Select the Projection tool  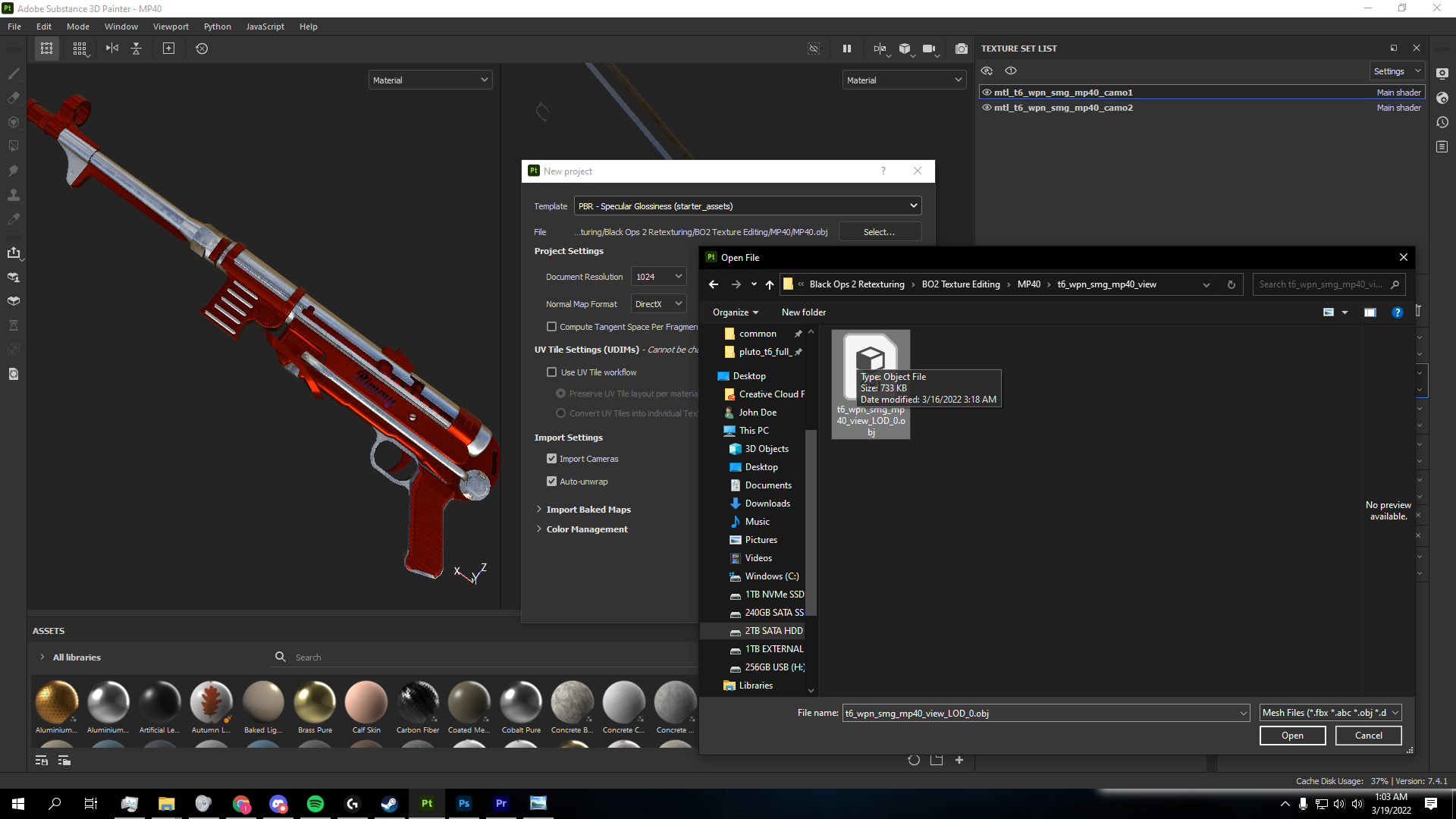pyautogui.click(x=14, y=122)
